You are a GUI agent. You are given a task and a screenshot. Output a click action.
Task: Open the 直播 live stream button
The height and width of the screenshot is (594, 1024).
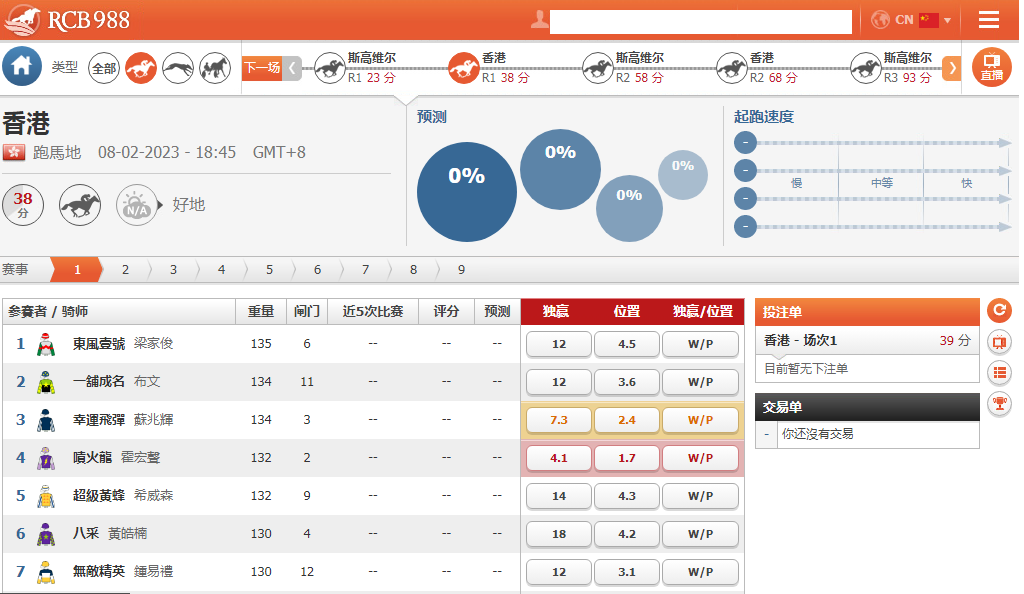point(991,67)
